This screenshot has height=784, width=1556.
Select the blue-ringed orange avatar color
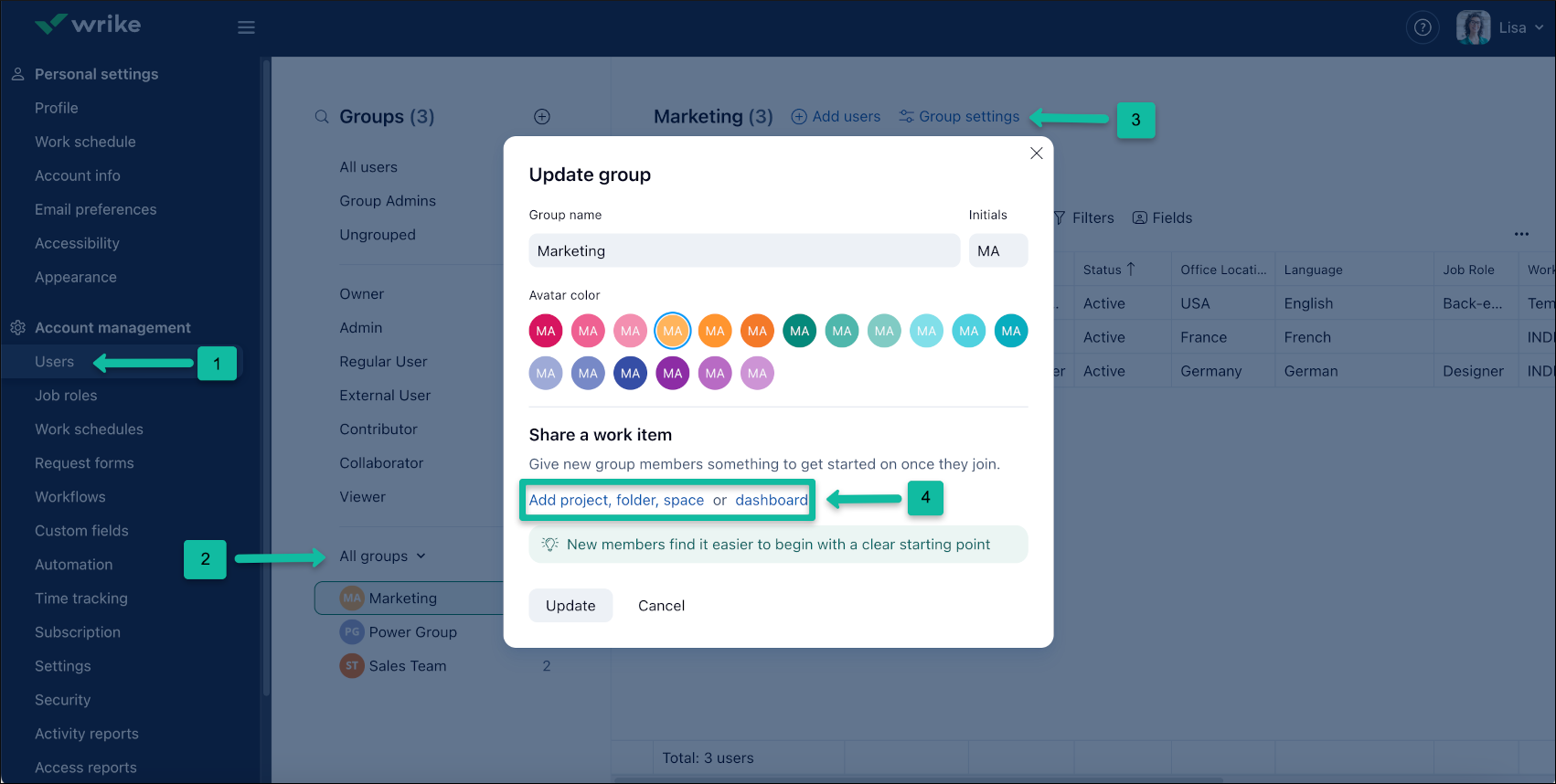pos(673,331)
